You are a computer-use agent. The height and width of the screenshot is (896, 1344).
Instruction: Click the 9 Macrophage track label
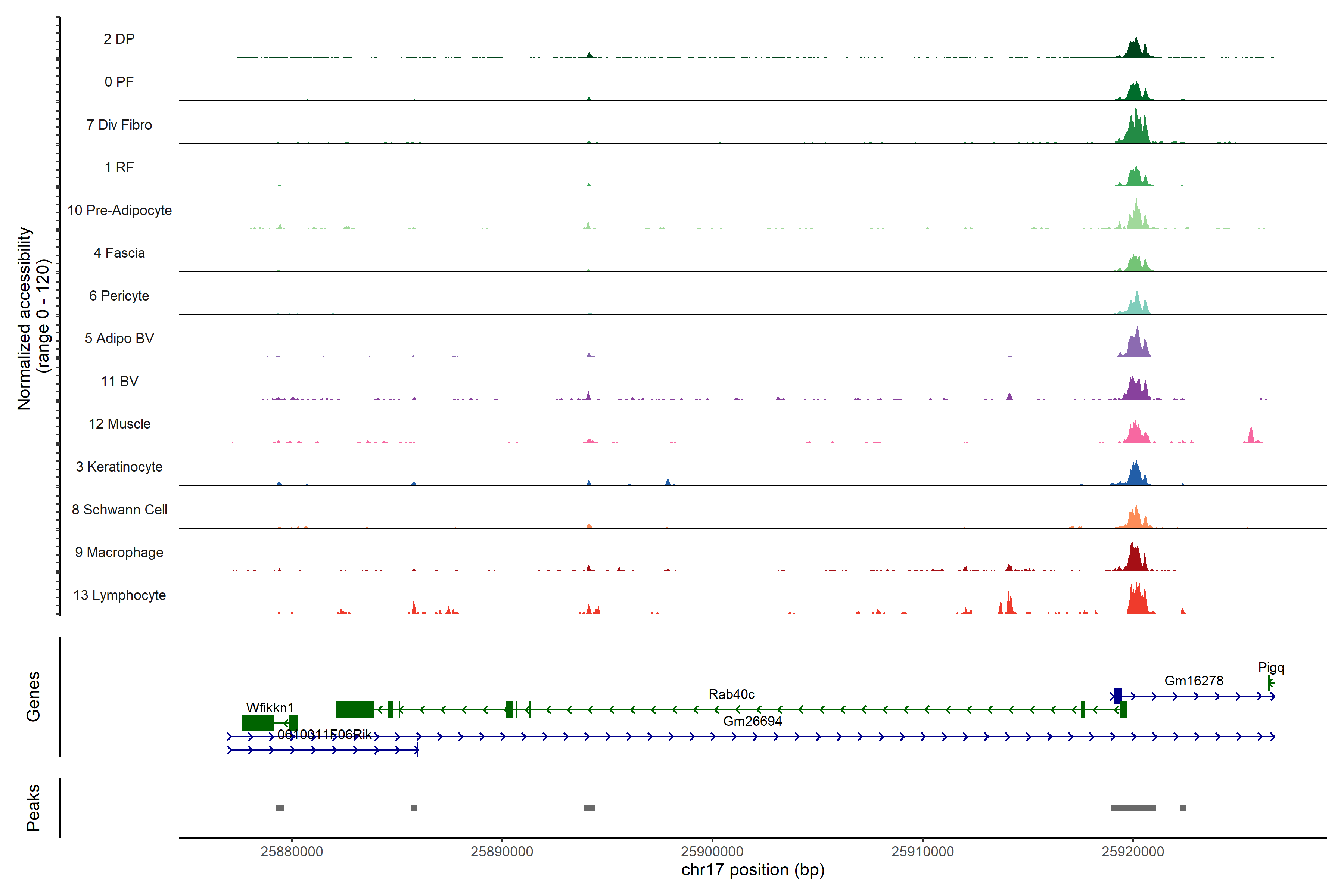(119, 552)
